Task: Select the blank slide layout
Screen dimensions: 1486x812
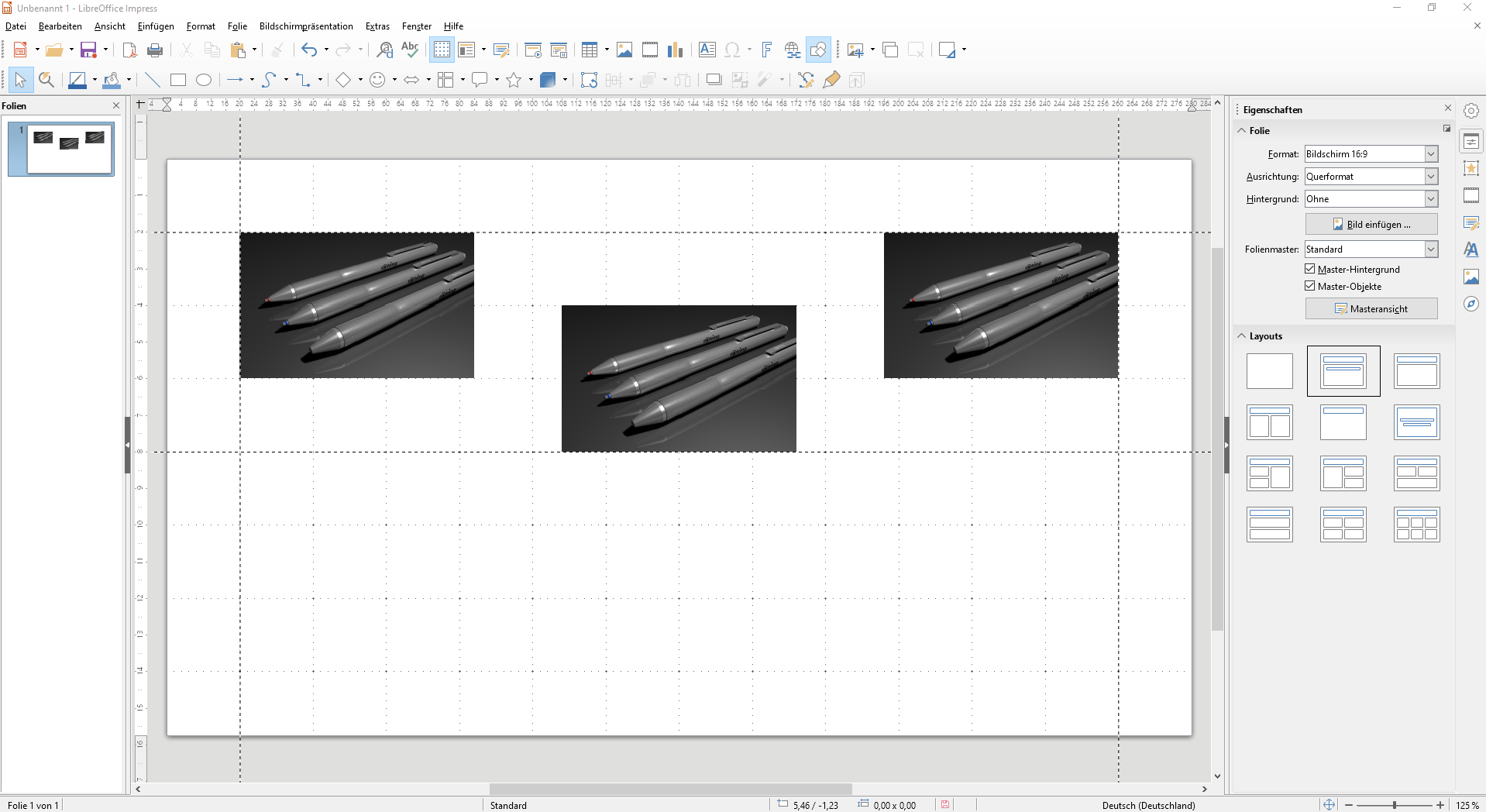Action: click(1270, 371)
